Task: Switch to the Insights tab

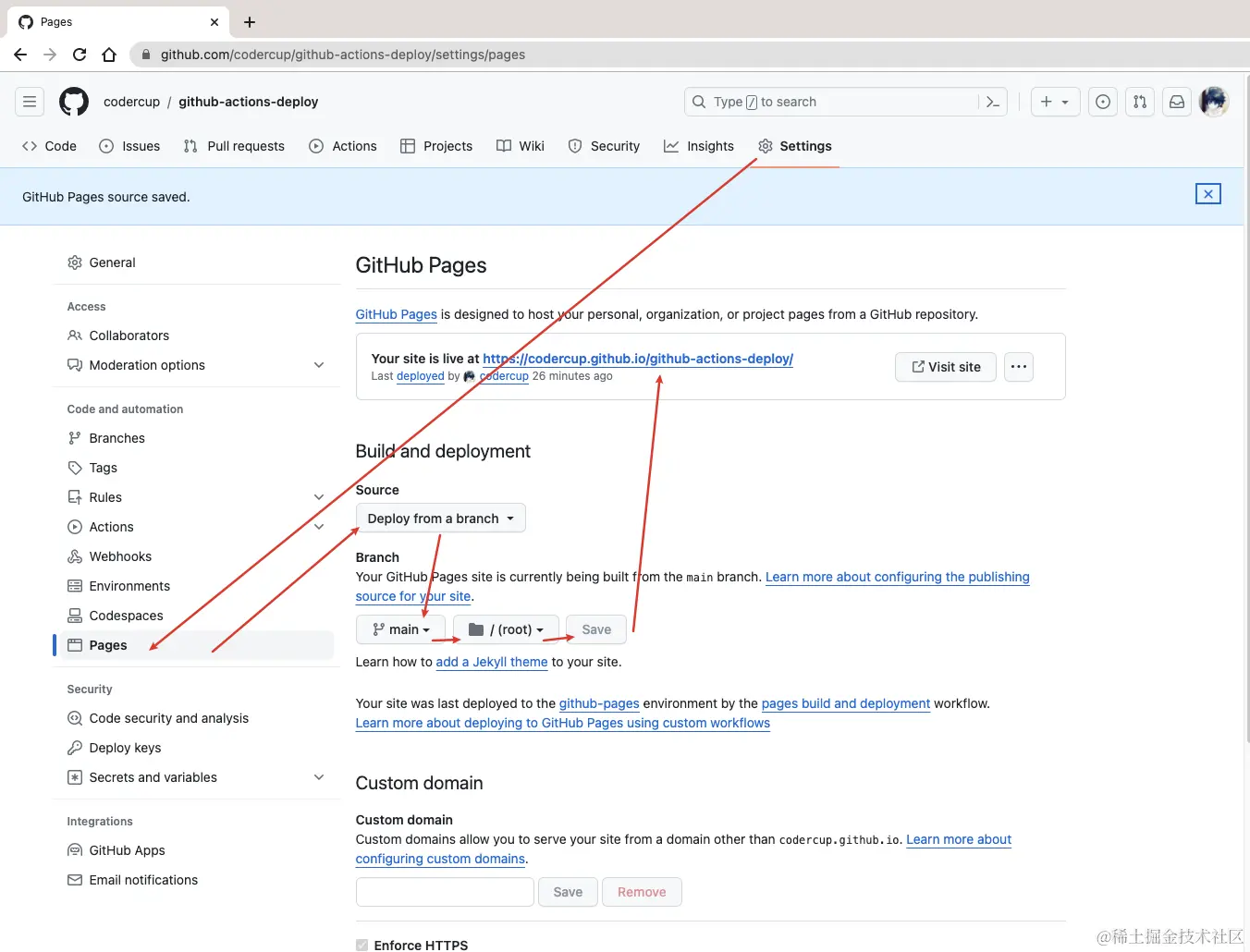Action: tap(699, 146)
